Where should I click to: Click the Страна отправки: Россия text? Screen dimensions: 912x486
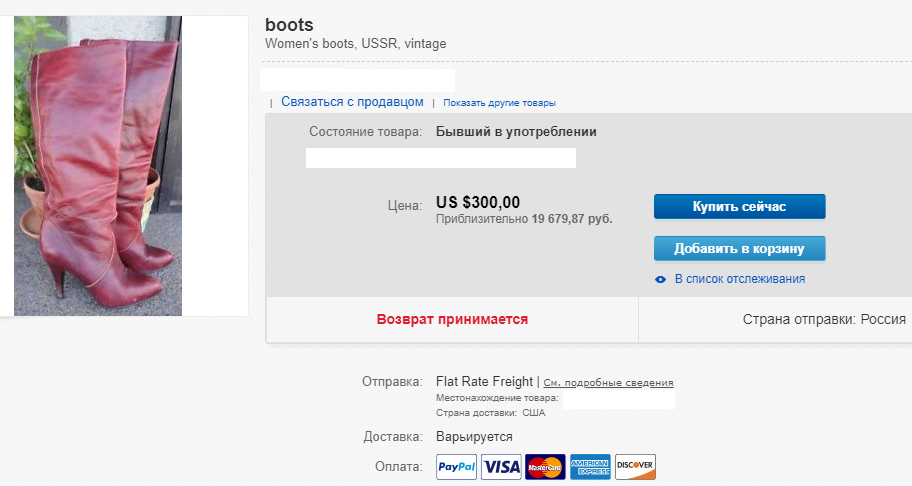(x=824, y=319)
